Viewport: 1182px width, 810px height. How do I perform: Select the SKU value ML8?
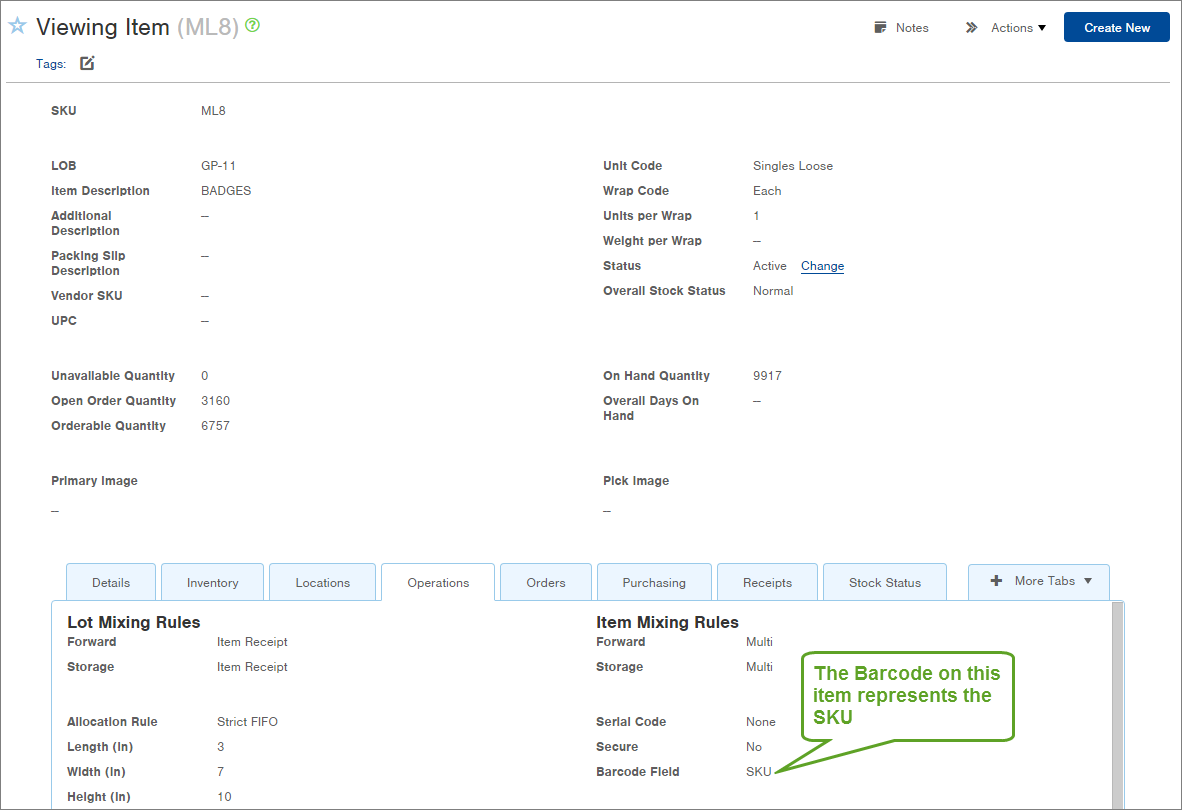(213, 111)
